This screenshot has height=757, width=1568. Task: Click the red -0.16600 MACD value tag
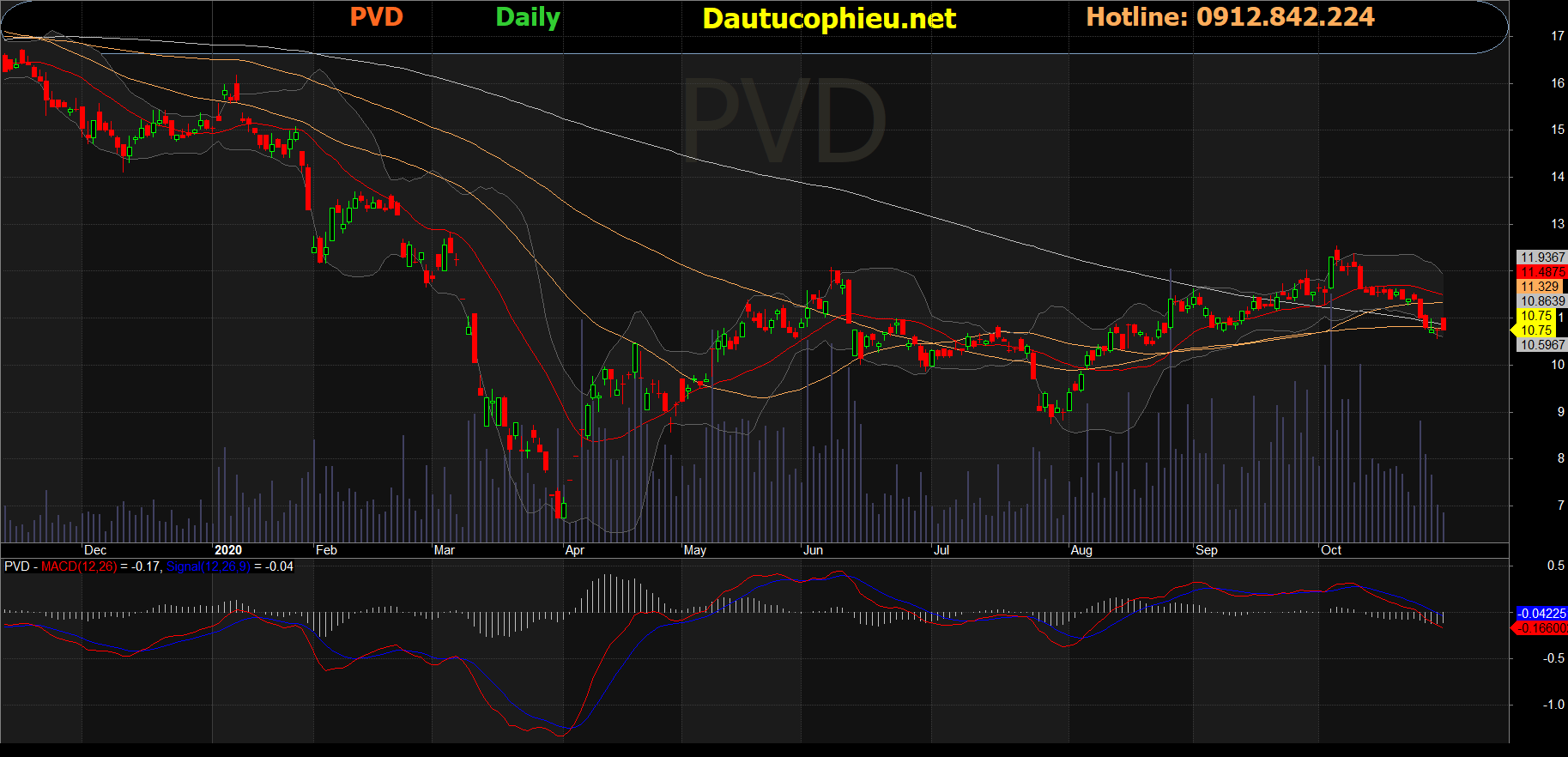tap(1541, 628)
